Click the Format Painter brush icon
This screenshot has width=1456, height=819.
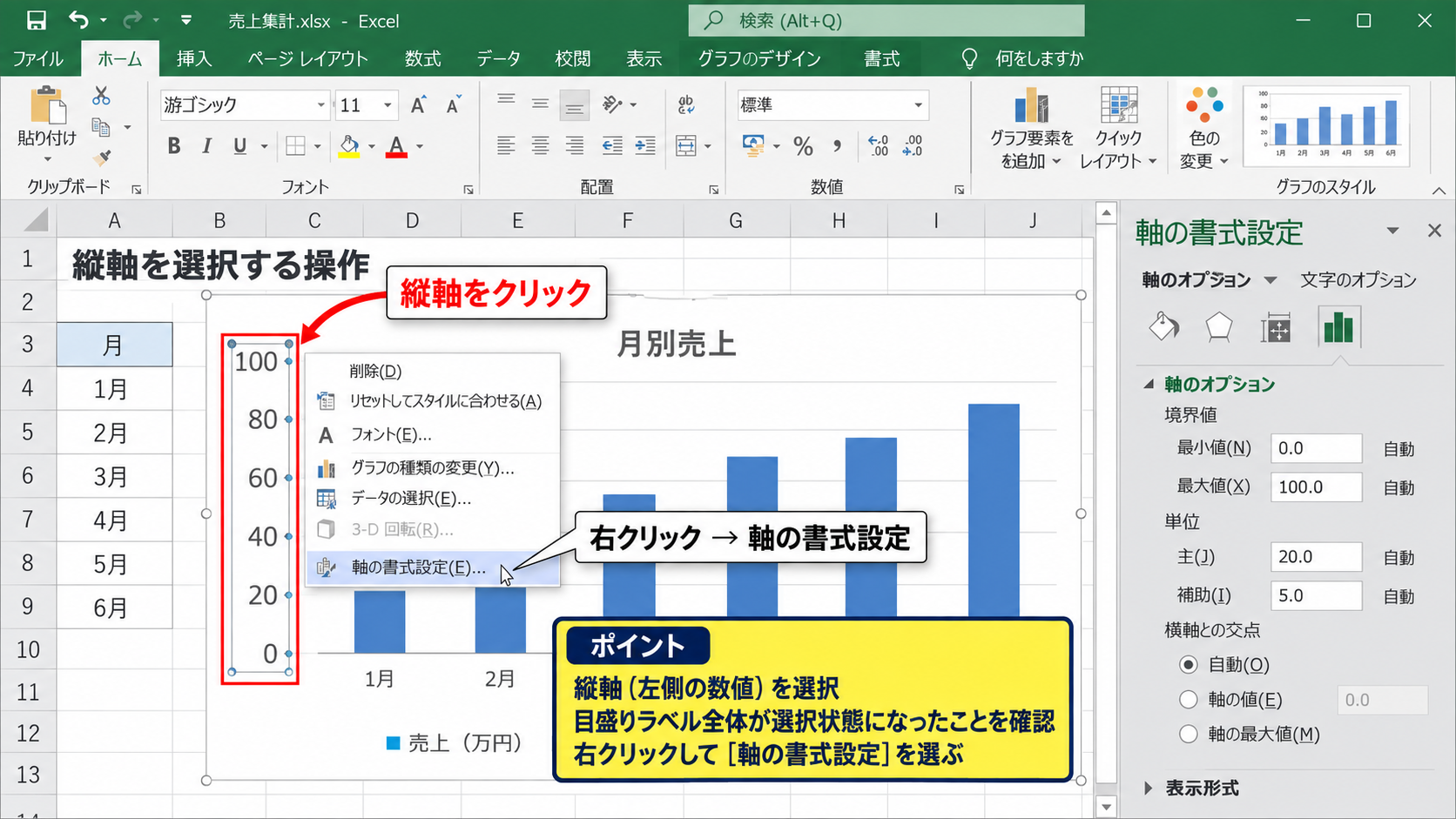pos(102,158)
